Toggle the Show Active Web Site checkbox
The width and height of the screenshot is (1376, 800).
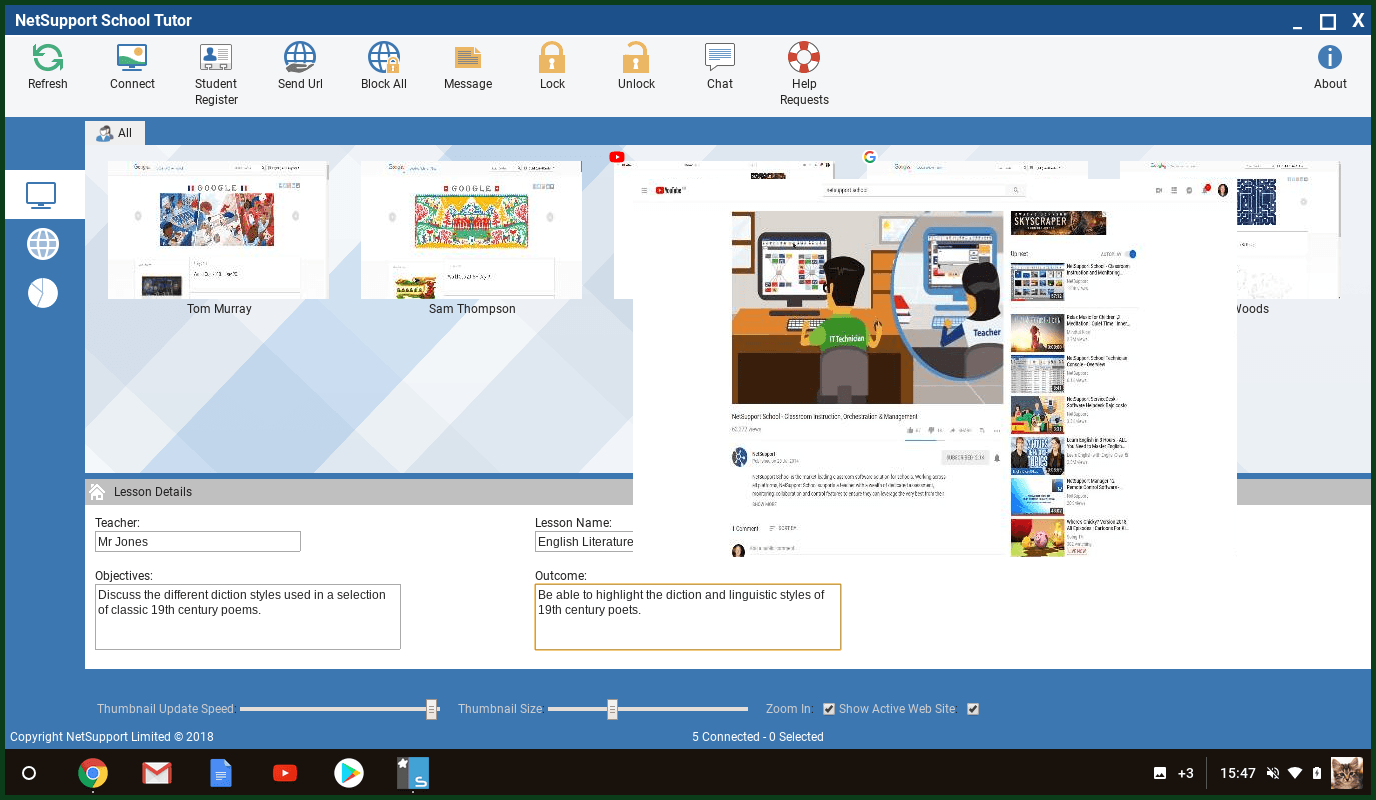click(x=973, y=709)
